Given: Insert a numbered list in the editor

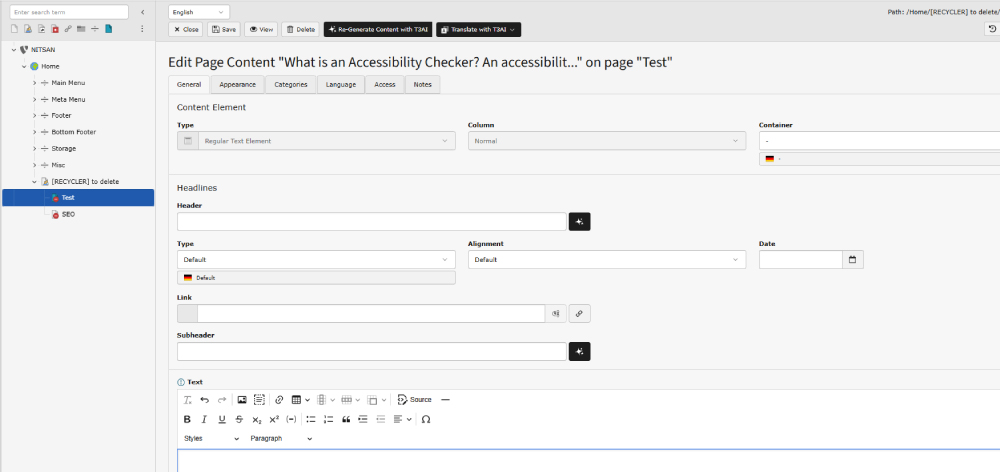Looking at the screenshot, I should coord(328,419).
